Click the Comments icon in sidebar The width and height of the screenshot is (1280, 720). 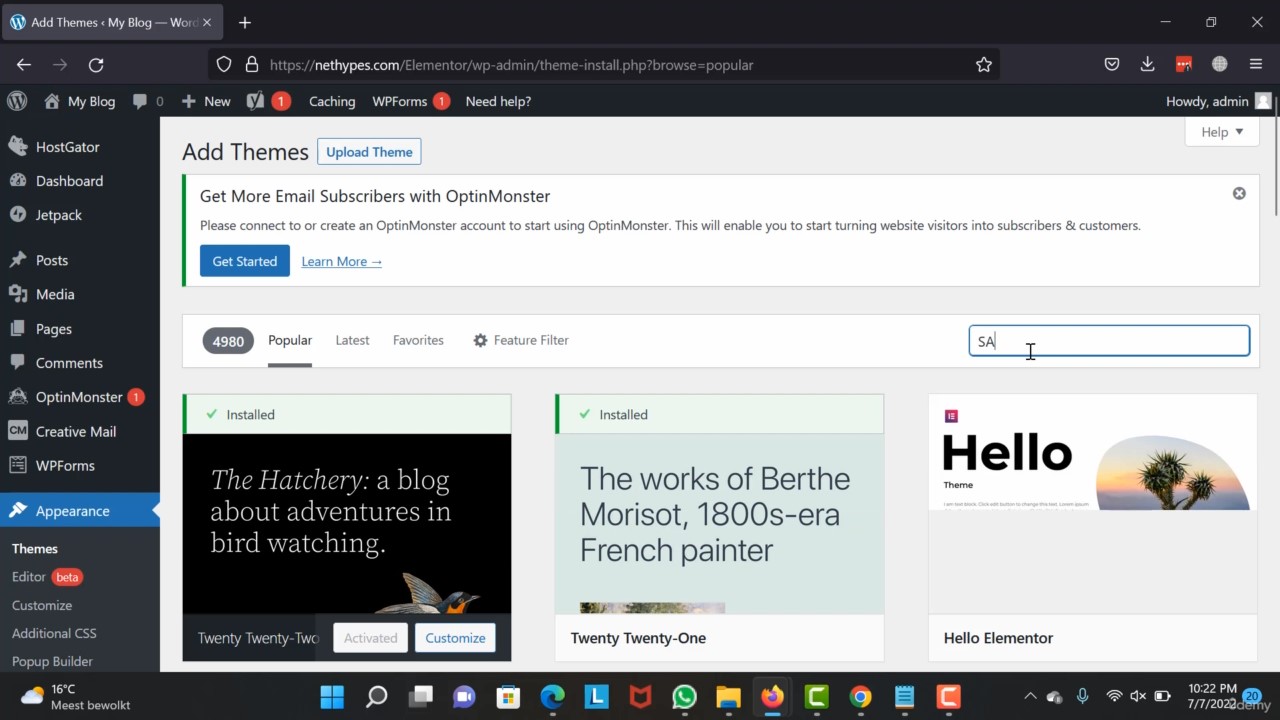pos(18,363)
